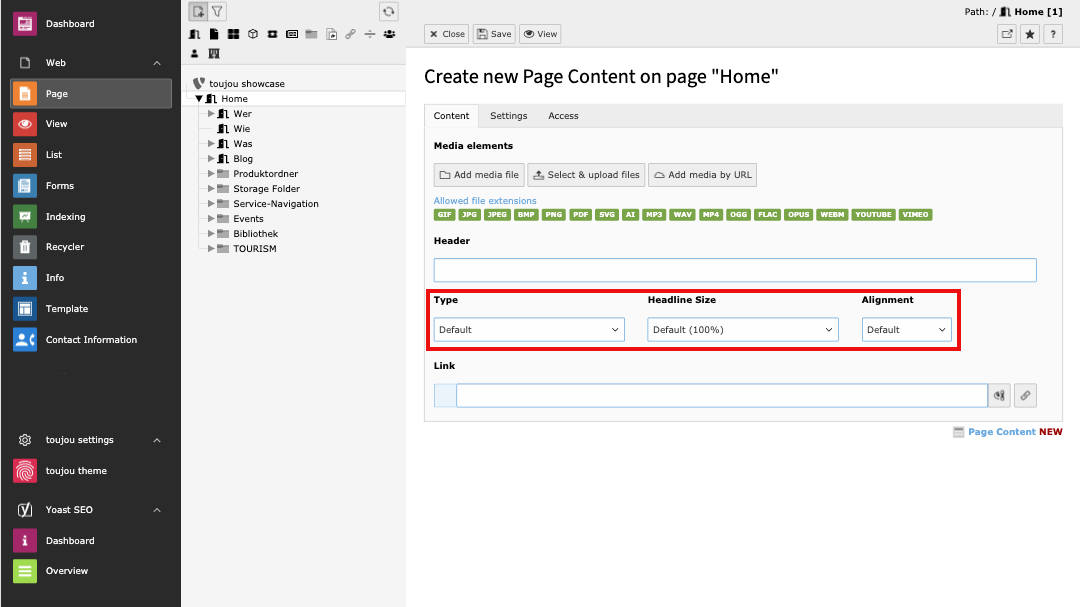Open the Type dropdown

point(529,329)
